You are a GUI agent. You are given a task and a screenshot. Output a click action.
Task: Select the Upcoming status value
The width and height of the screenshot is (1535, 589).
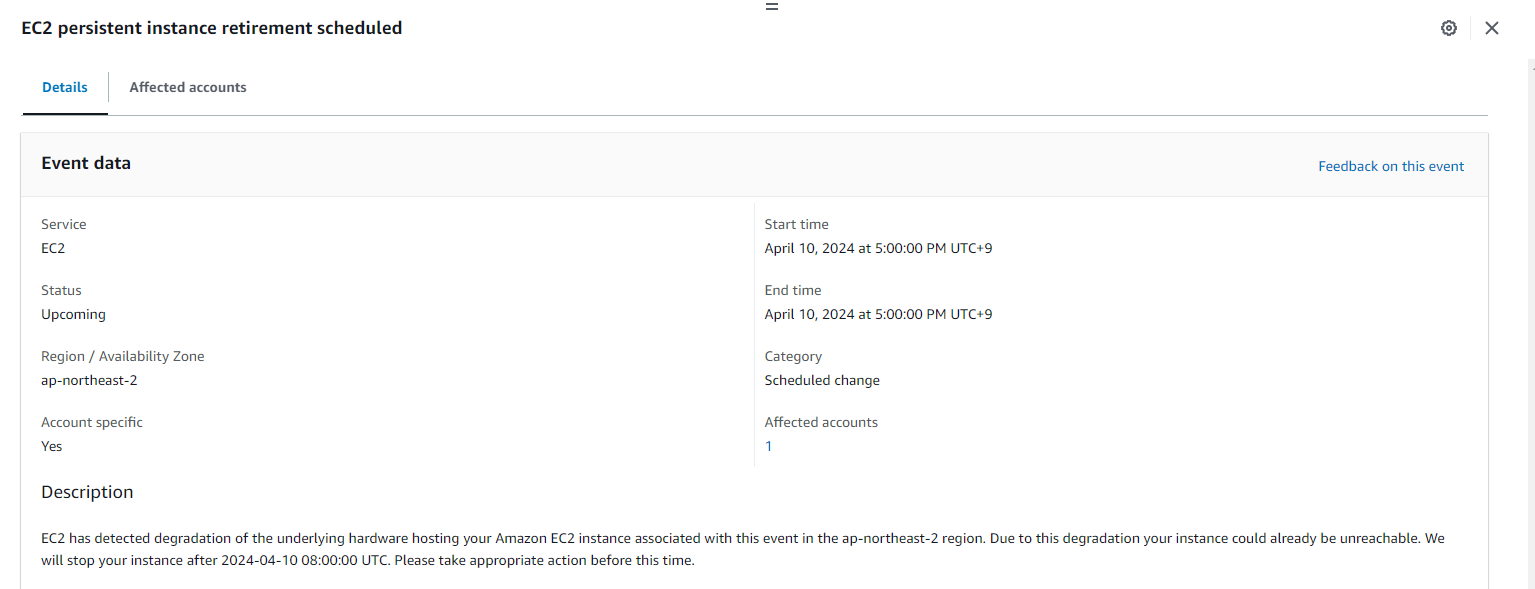click(x=73, y=314)
